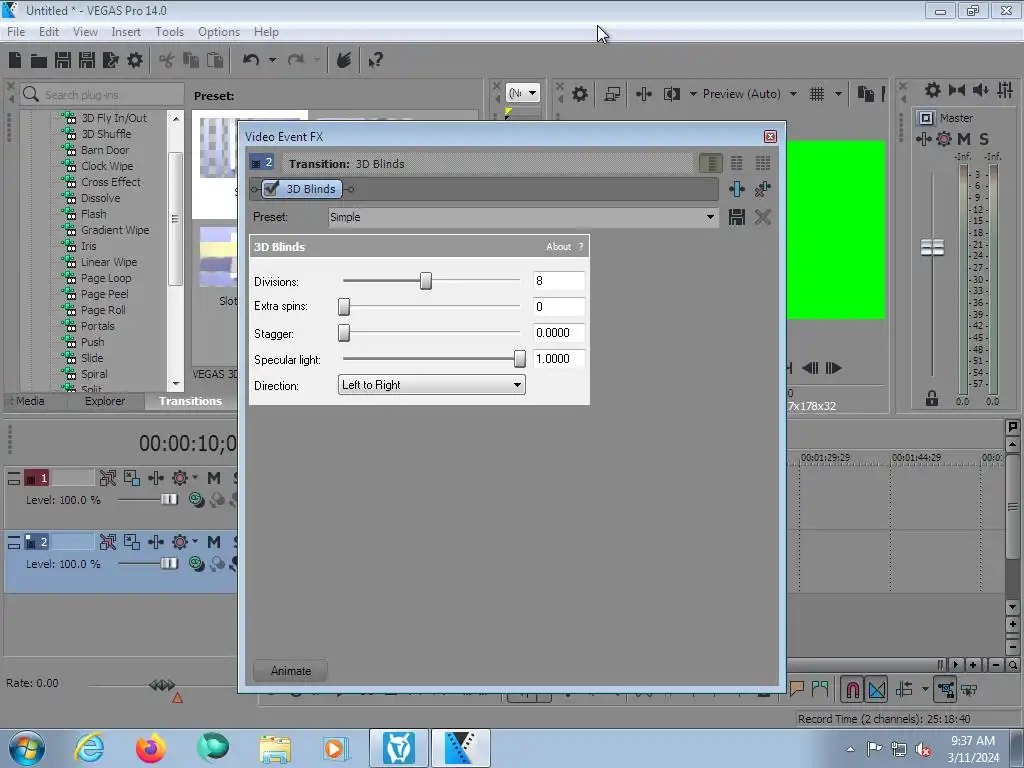This screenshot has height=768, width=1024.
Task: Open the Direction dropdown Left to Right
Action: 432,385
